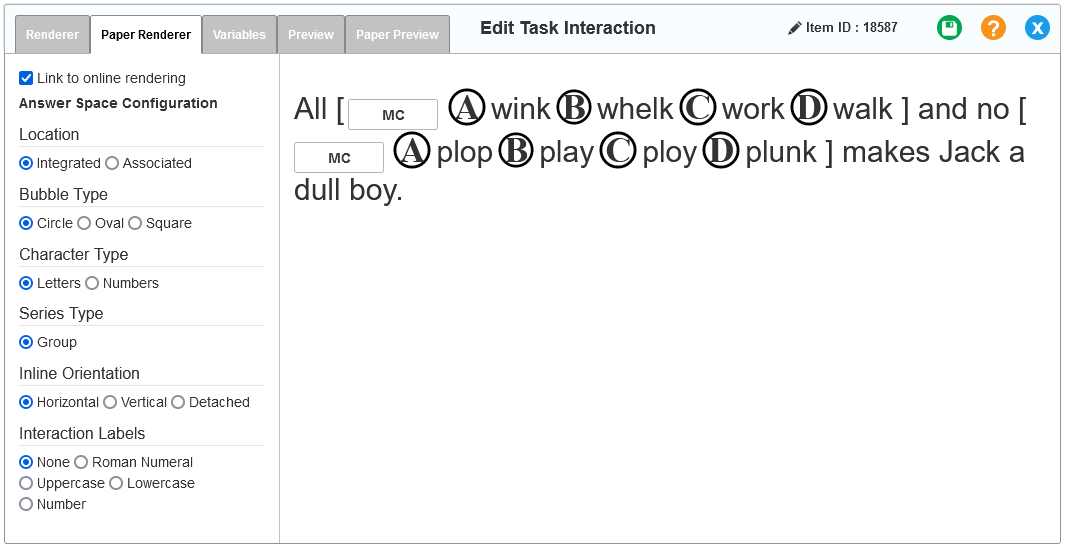The width and height of the screenshot is (1066, 549).
Task: Click bubble A next to plop
Action: (413, 152)
